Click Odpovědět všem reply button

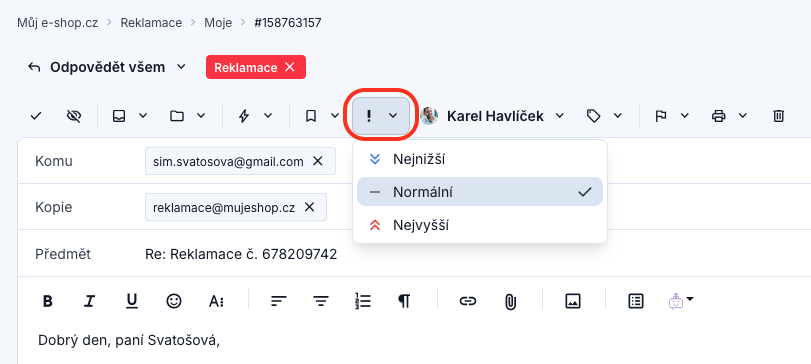click(97, 67)
